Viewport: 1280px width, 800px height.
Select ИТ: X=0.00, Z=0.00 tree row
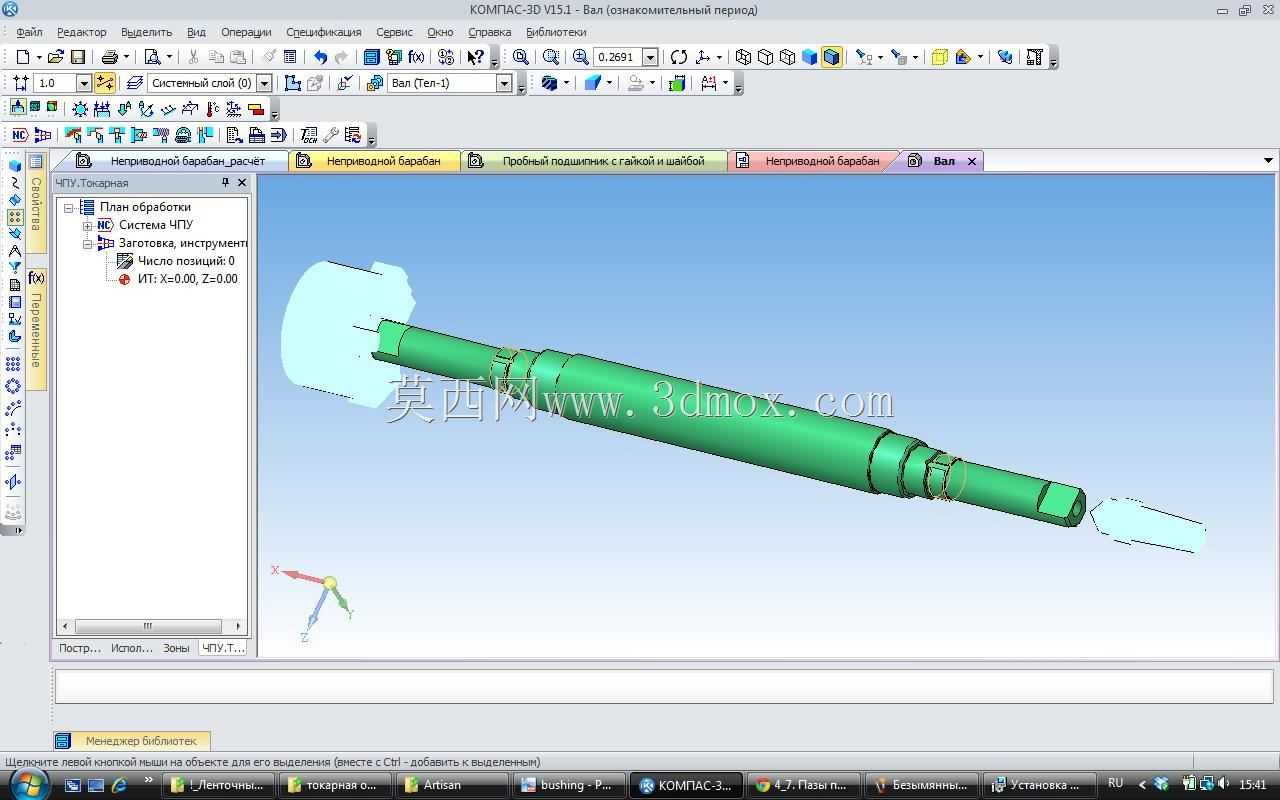point(177,279)
